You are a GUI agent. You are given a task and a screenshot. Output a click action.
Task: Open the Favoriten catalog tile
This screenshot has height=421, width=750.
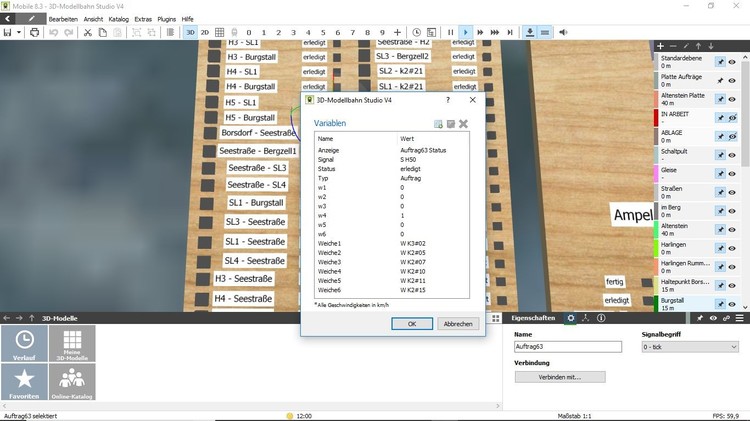tap(24, 382)
